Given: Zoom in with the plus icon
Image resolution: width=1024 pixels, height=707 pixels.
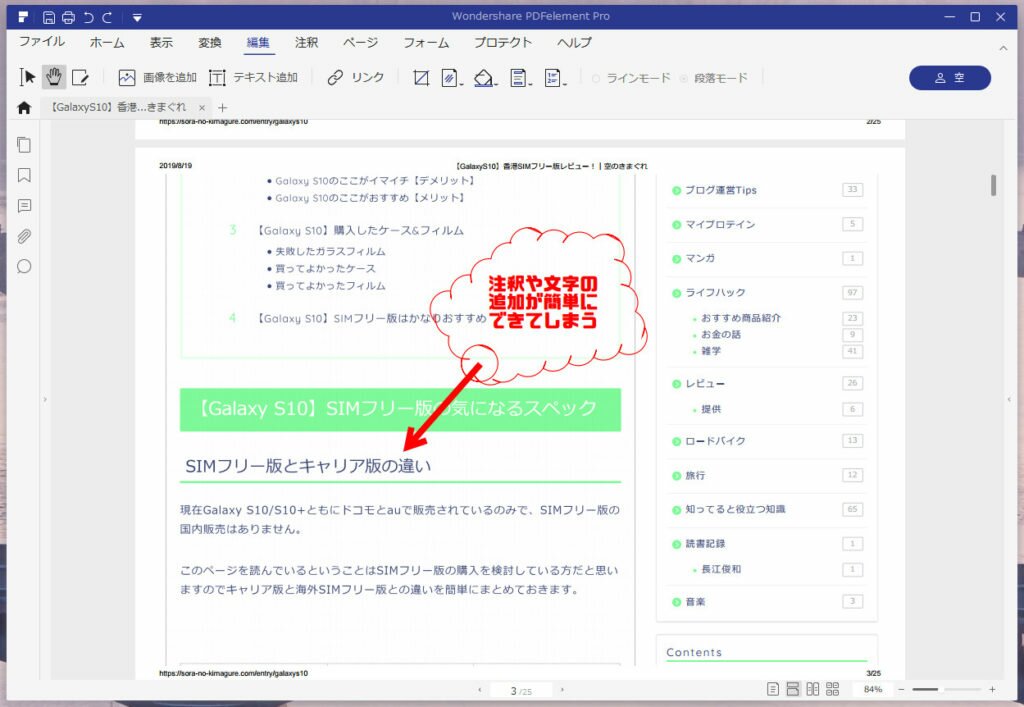Looking at the screenshot, I should pyautogui.click(x=992, y=689).
